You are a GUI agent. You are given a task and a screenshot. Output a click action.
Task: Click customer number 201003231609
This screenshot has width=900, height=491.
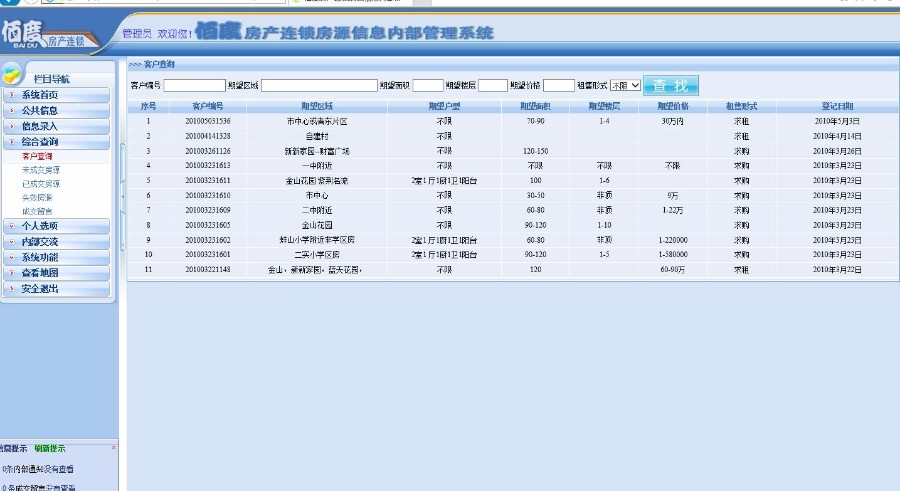coord(208,210)
